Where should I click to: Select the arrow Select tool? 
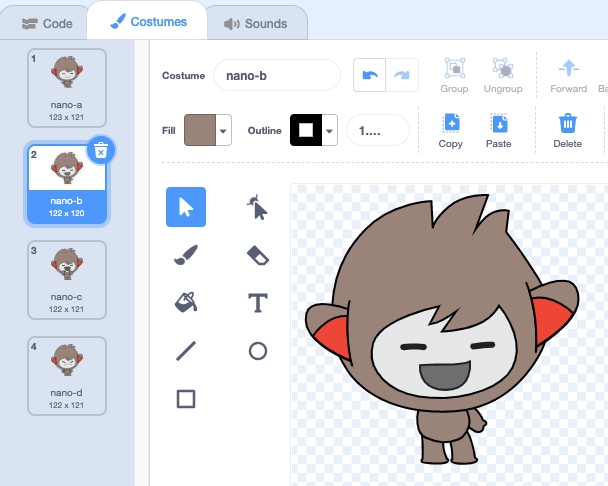(186, 207)
